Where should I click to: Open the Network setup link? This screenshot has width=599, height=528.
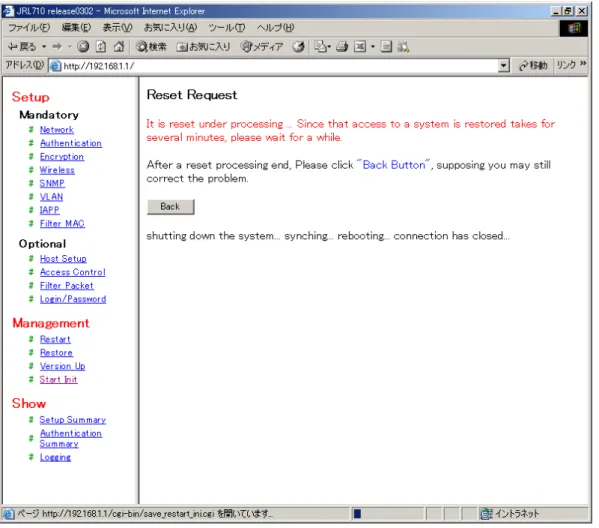tap(57, 130)
